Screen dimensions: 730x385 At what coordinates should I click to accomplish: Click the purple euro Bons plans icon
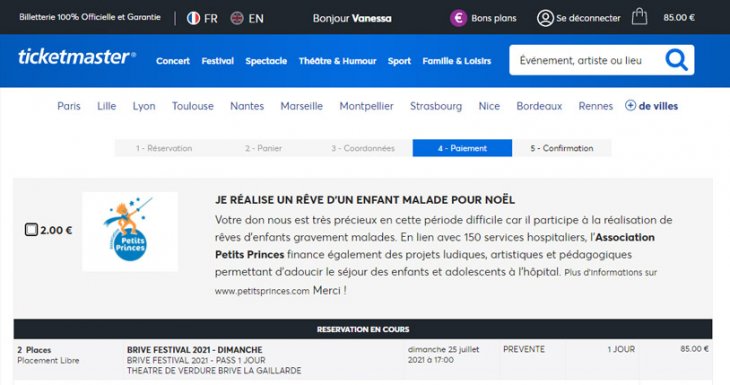pos(458,18)
